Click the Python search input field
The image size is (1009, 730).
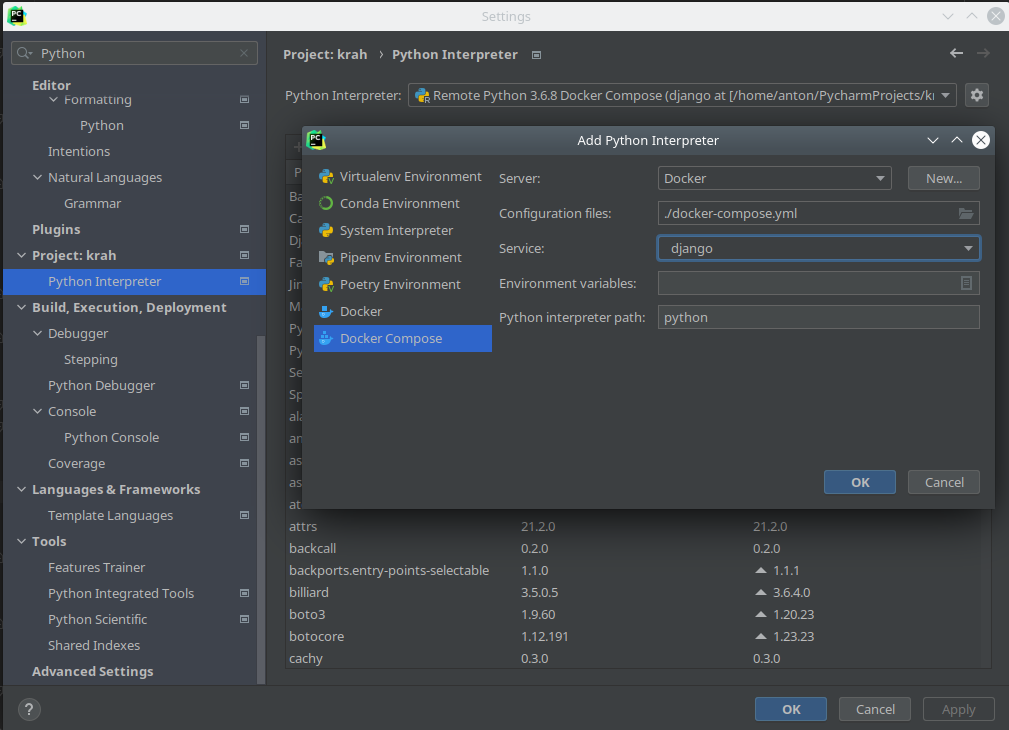click(134, 53)
